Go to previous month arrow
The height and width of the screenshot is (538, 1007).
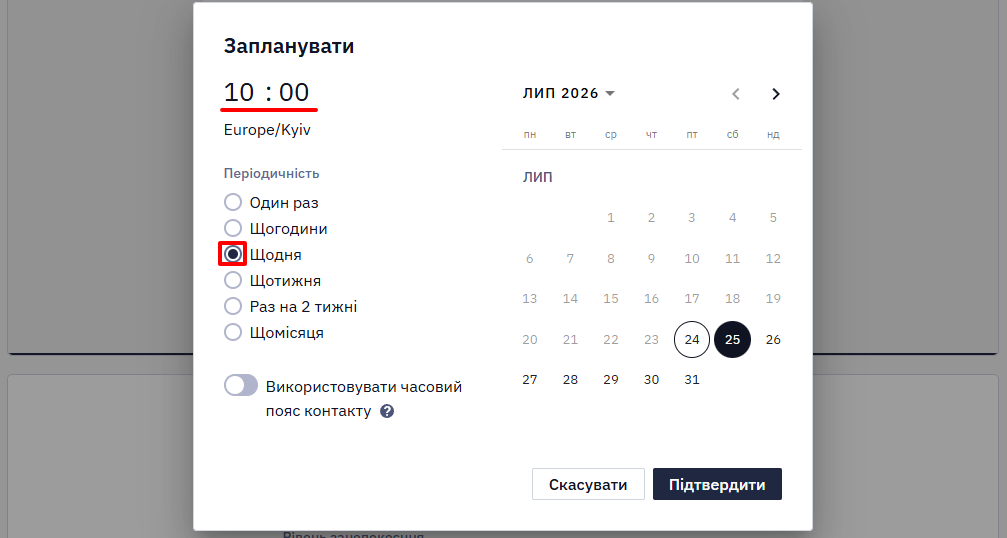(736, 94)
